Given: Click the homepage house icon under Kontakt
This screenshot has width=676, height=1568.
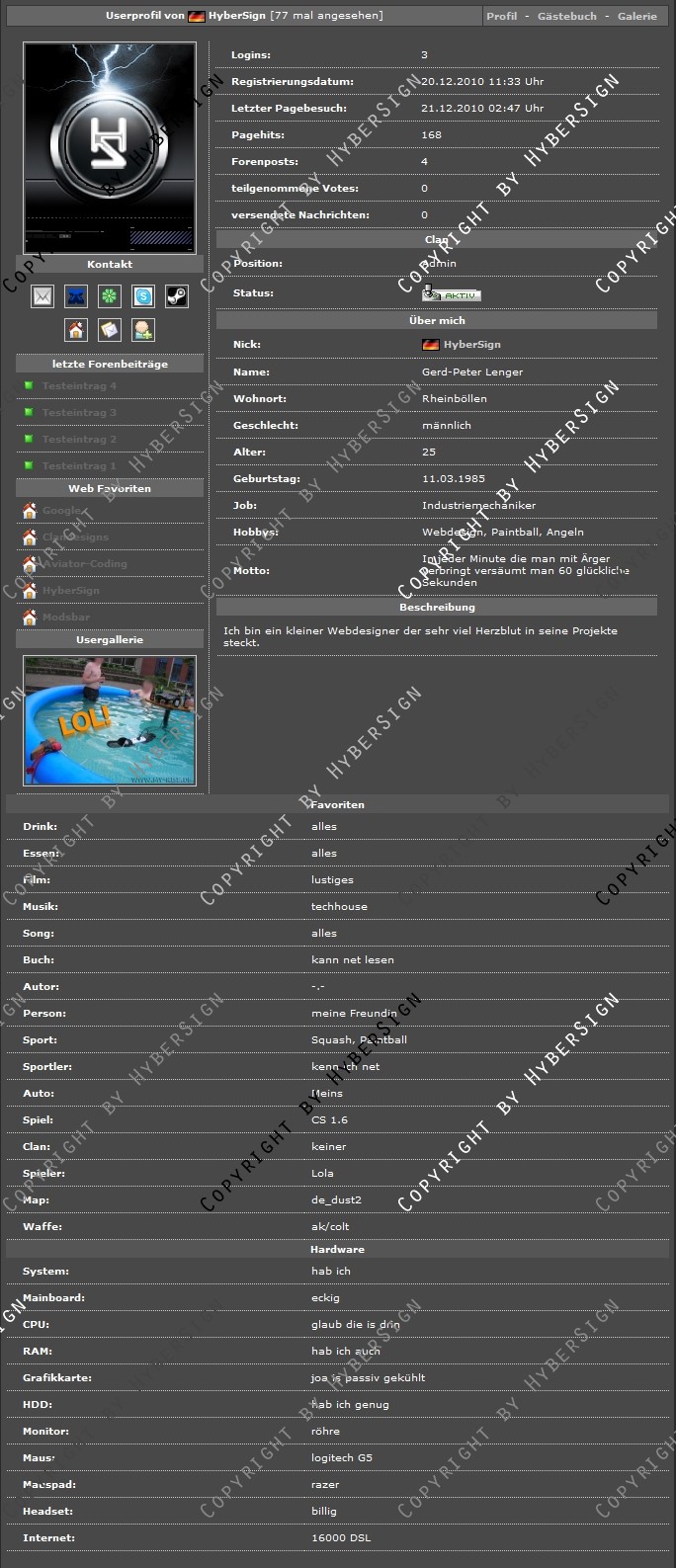Looking at the screenshot, I should 76,330.
